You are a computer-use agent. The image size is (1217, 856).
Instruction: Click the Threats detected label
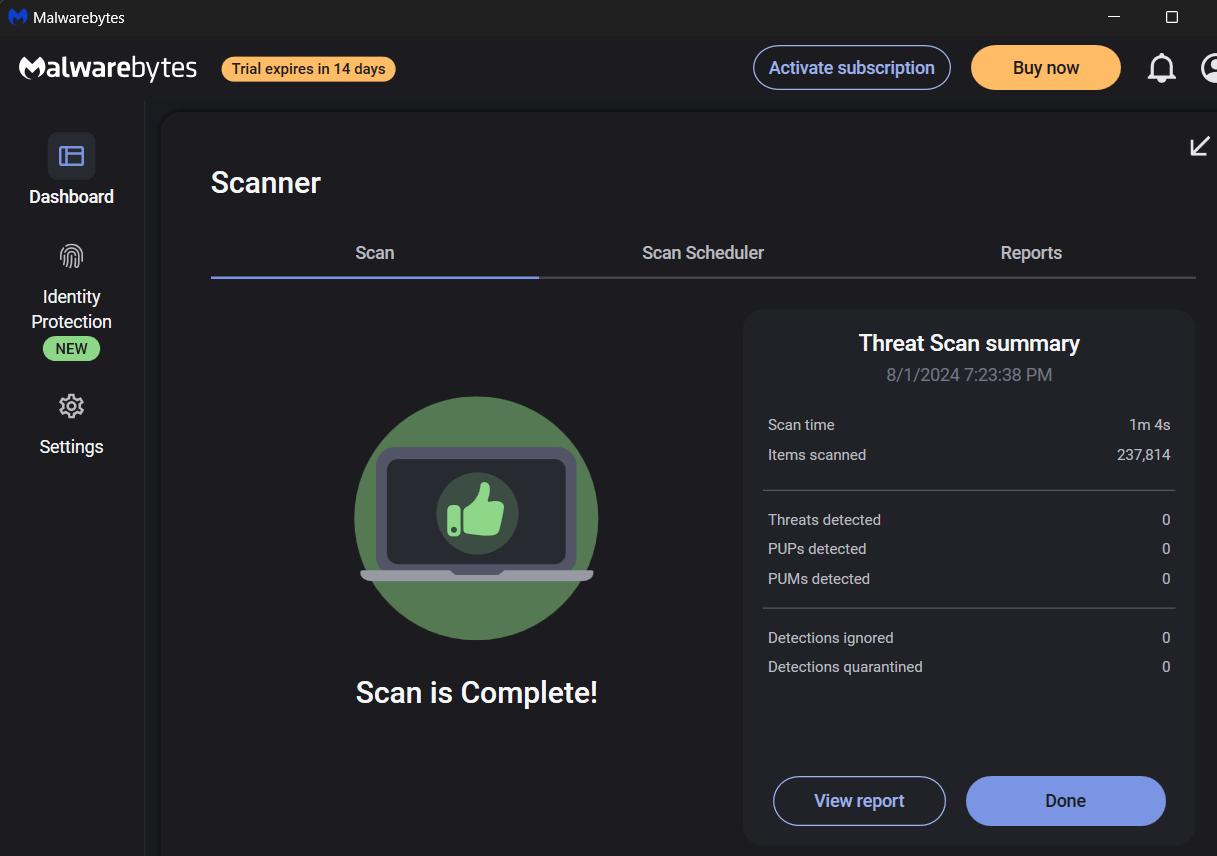click(824, 520)
